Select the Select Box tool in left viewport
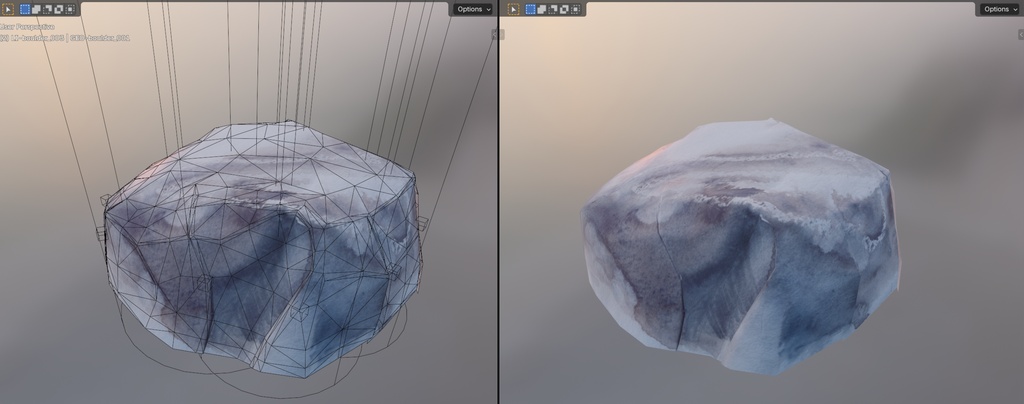 (8, 9)
